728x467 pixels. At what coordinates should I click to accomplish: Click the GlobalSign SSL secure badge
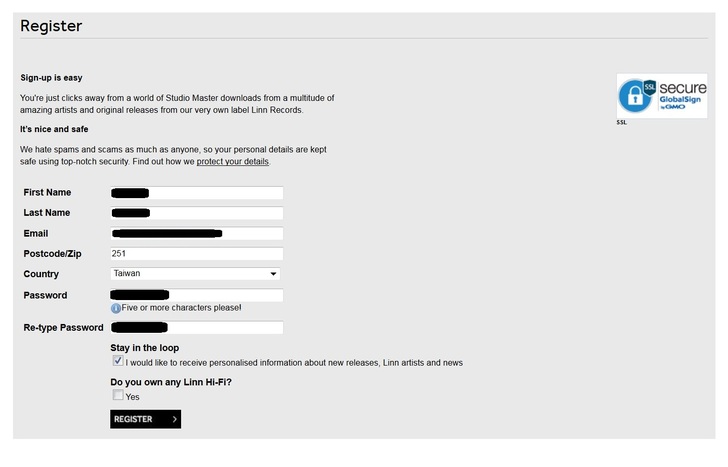[661, 96]
